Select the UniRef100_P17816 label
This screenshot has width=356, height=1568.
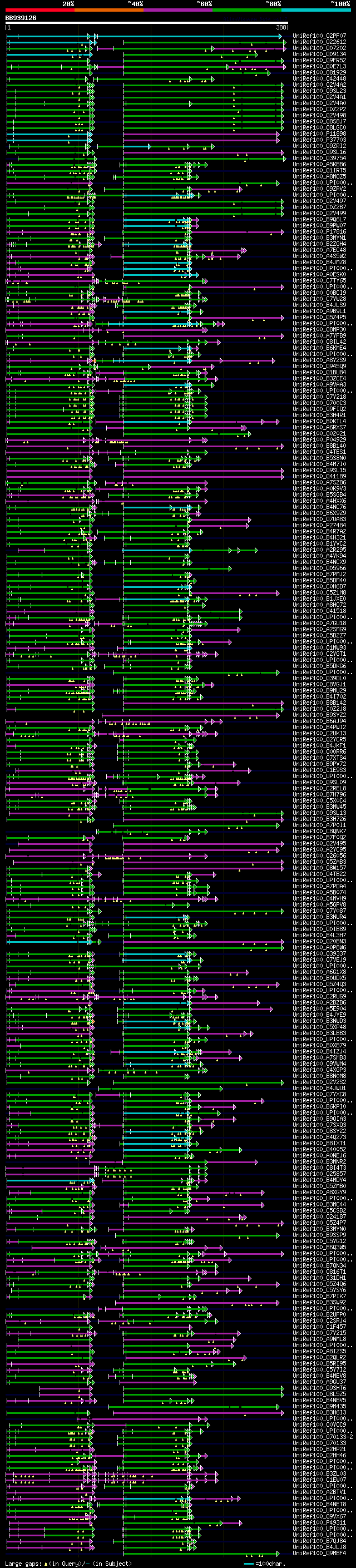(x=319, y=232)
